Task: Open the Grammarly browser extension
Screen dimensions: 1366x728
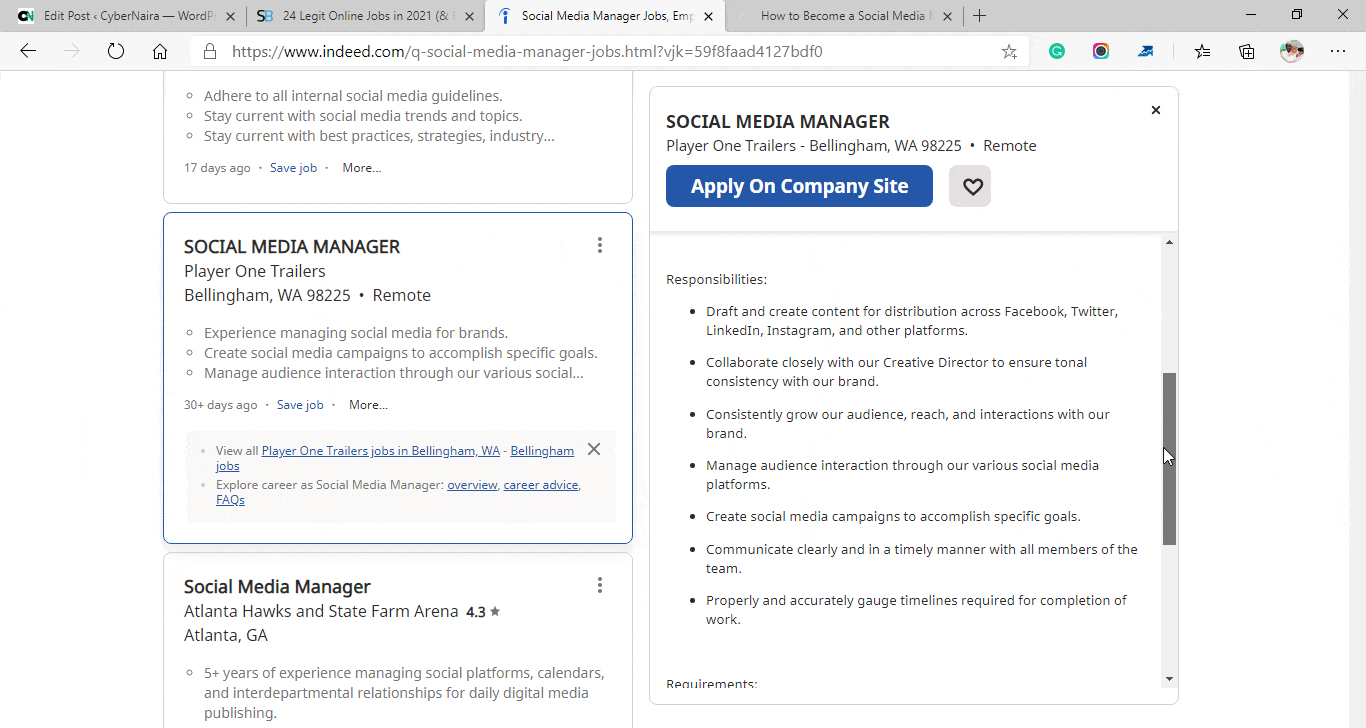Action: [x=1057, y=50]
